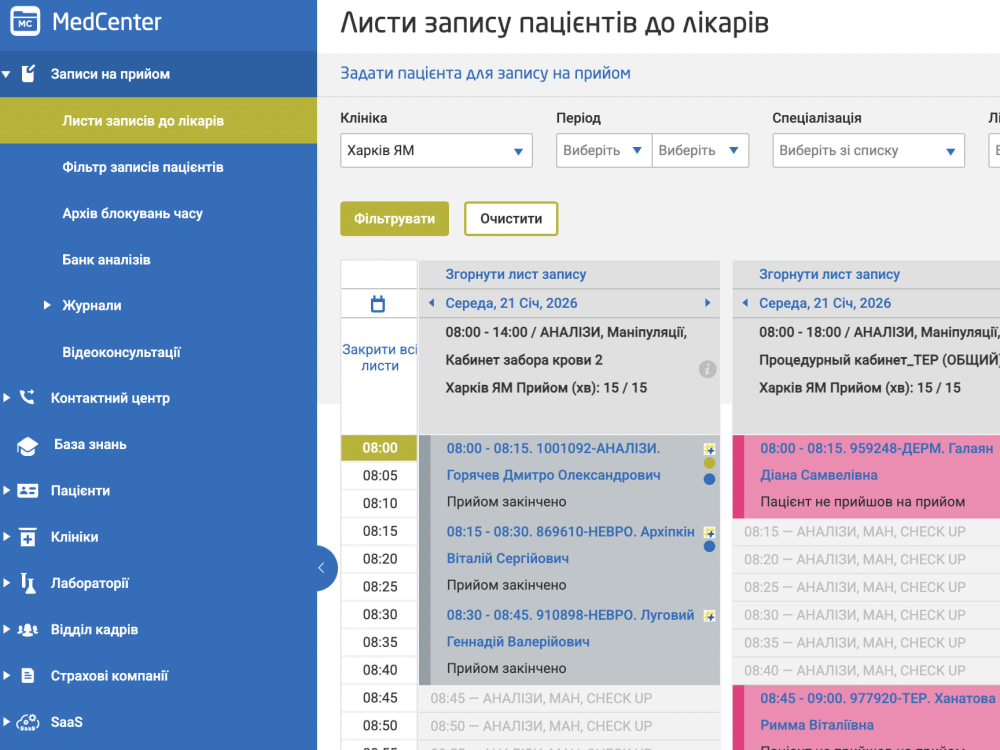Select free slot 08:50 in first sheet
Screen dimensions: 1000x750
pos(569,726)
